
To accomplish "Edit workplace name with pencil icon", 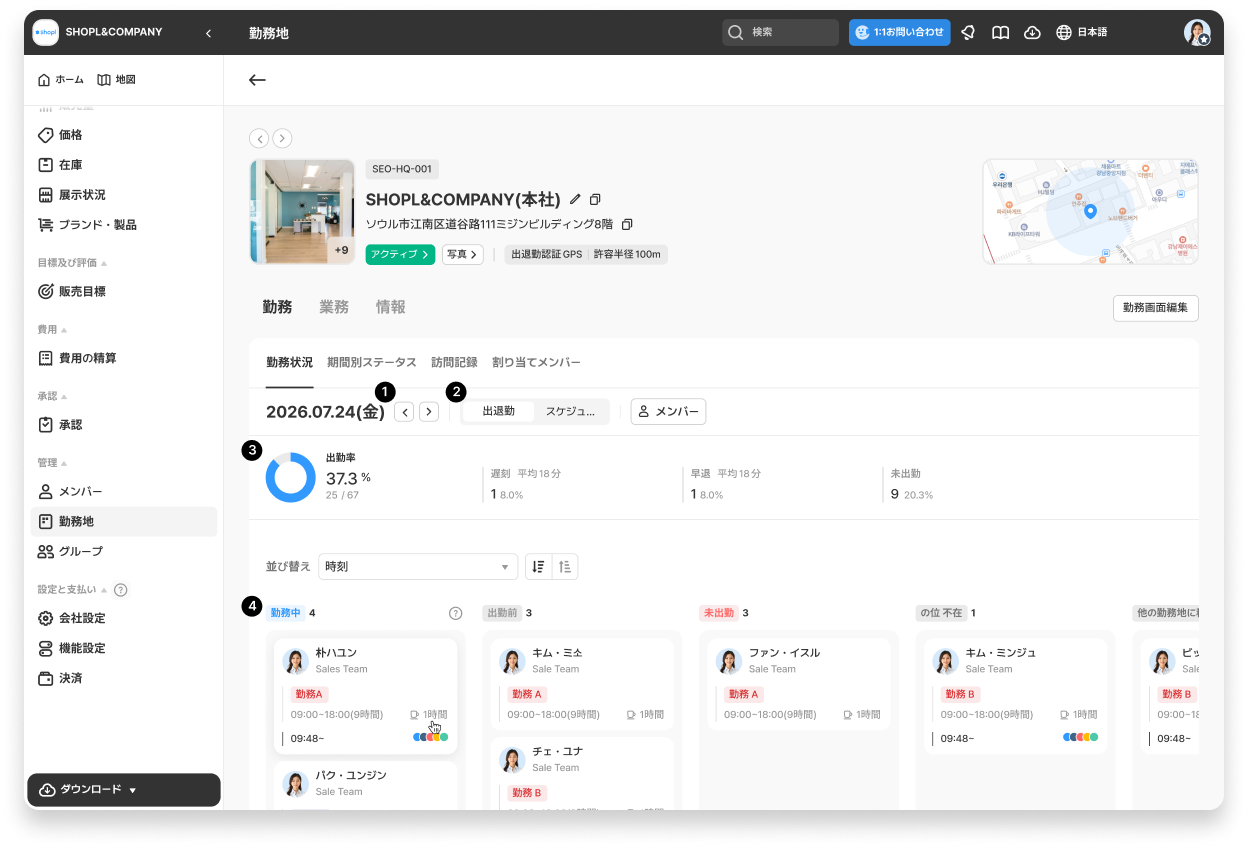I will 575,199.
